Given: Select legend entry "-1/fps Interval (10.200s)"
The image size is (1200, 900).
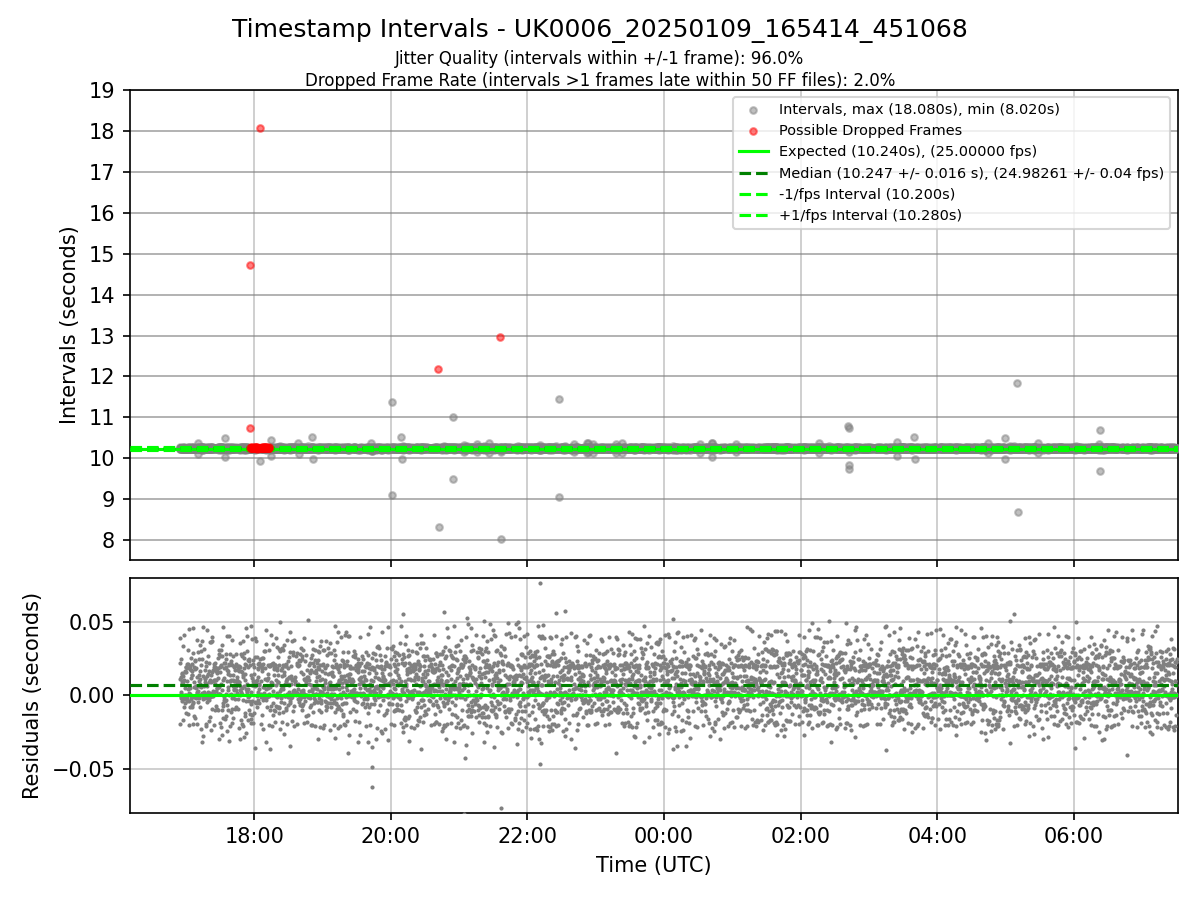Looking at the screenshot, I should [x=866, y=194].
